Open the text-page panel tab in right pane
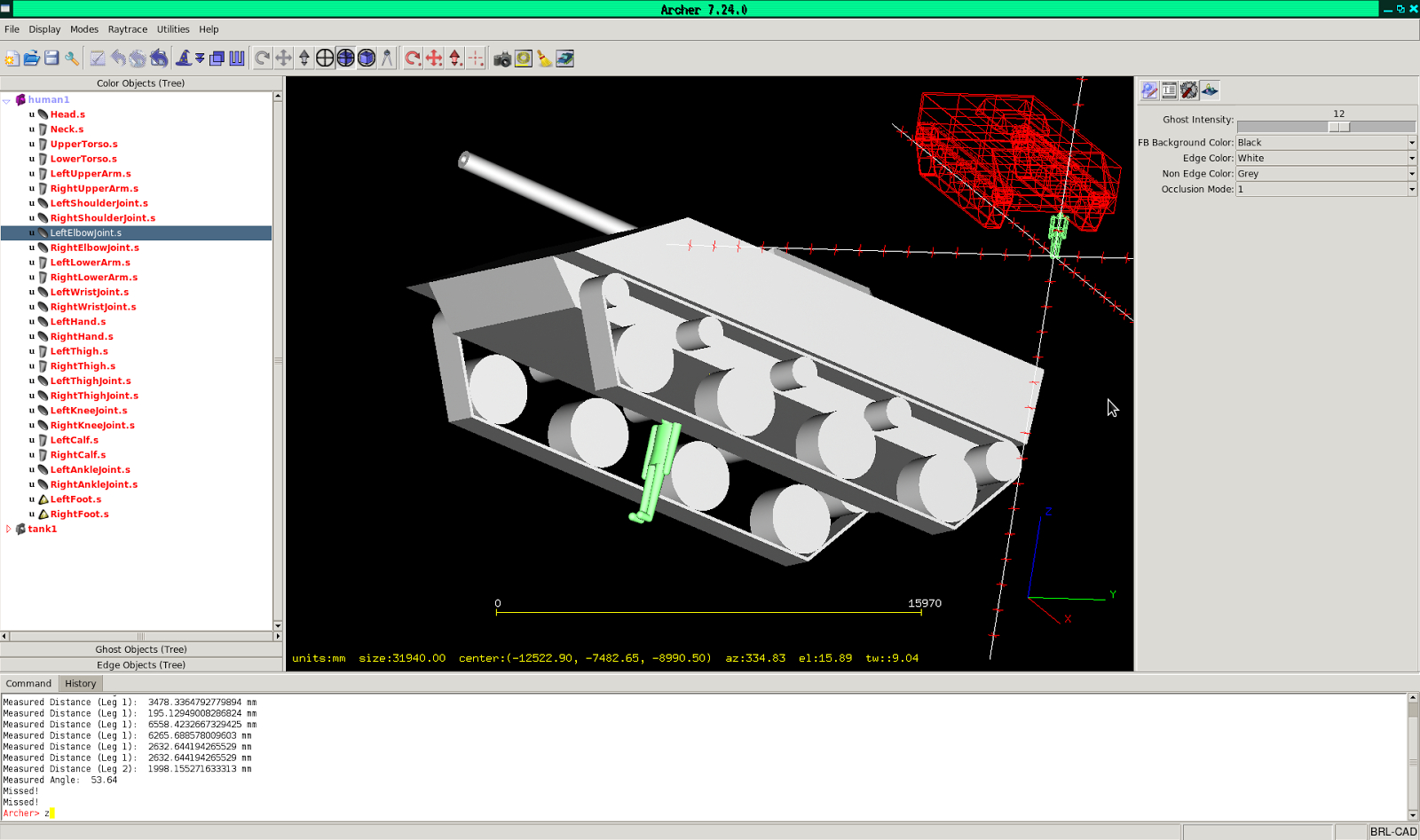The height and width of the screenshot is (840, 1420). point(1170,90)
